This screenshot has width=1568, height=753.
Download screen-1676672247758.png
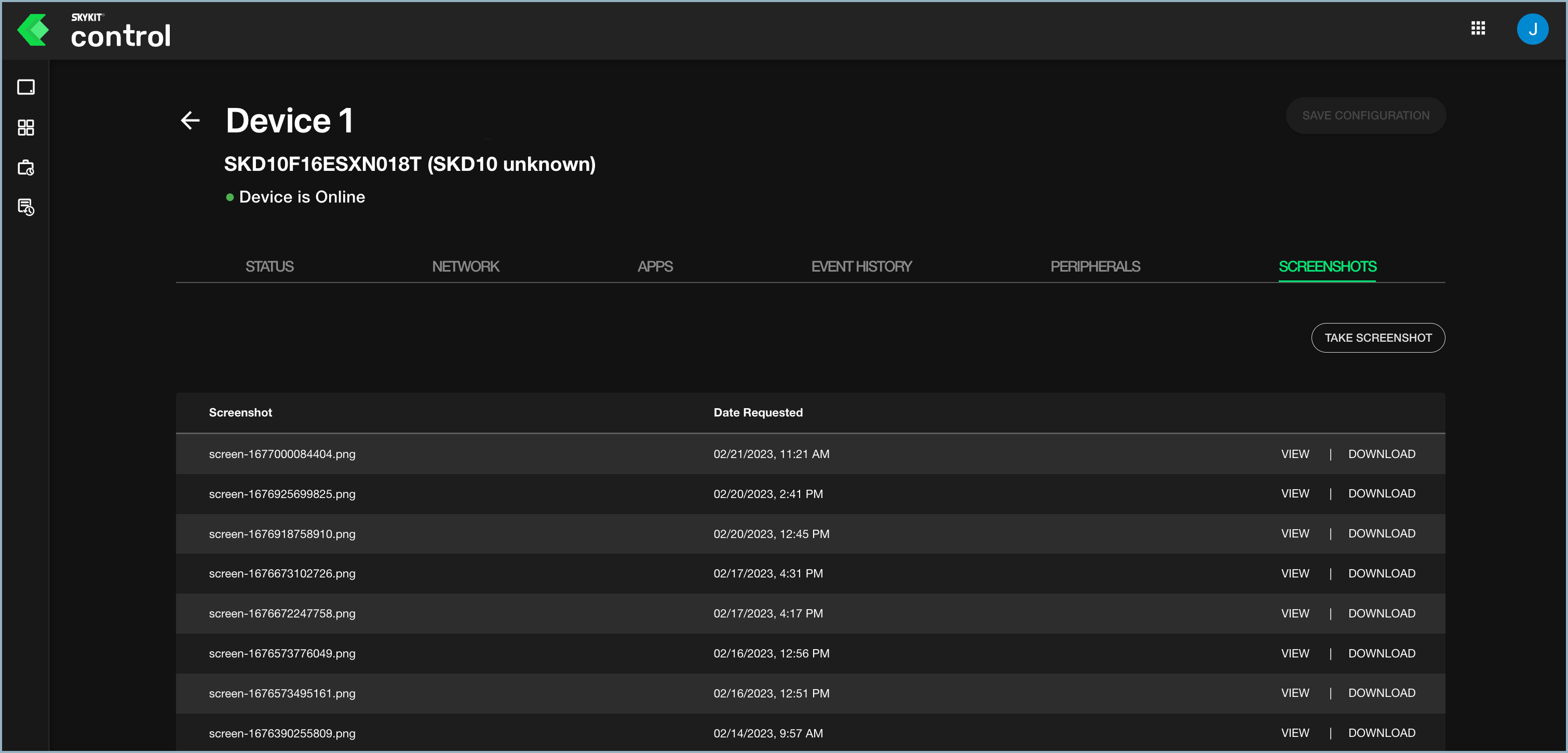pos(1381,613)
